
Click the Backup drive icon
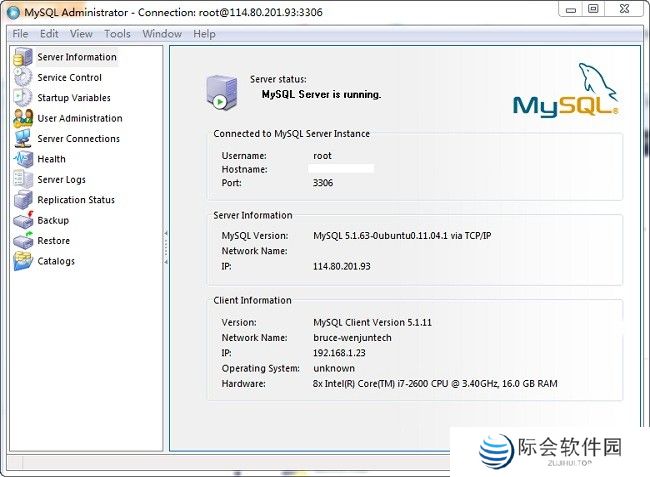(23, 220)
